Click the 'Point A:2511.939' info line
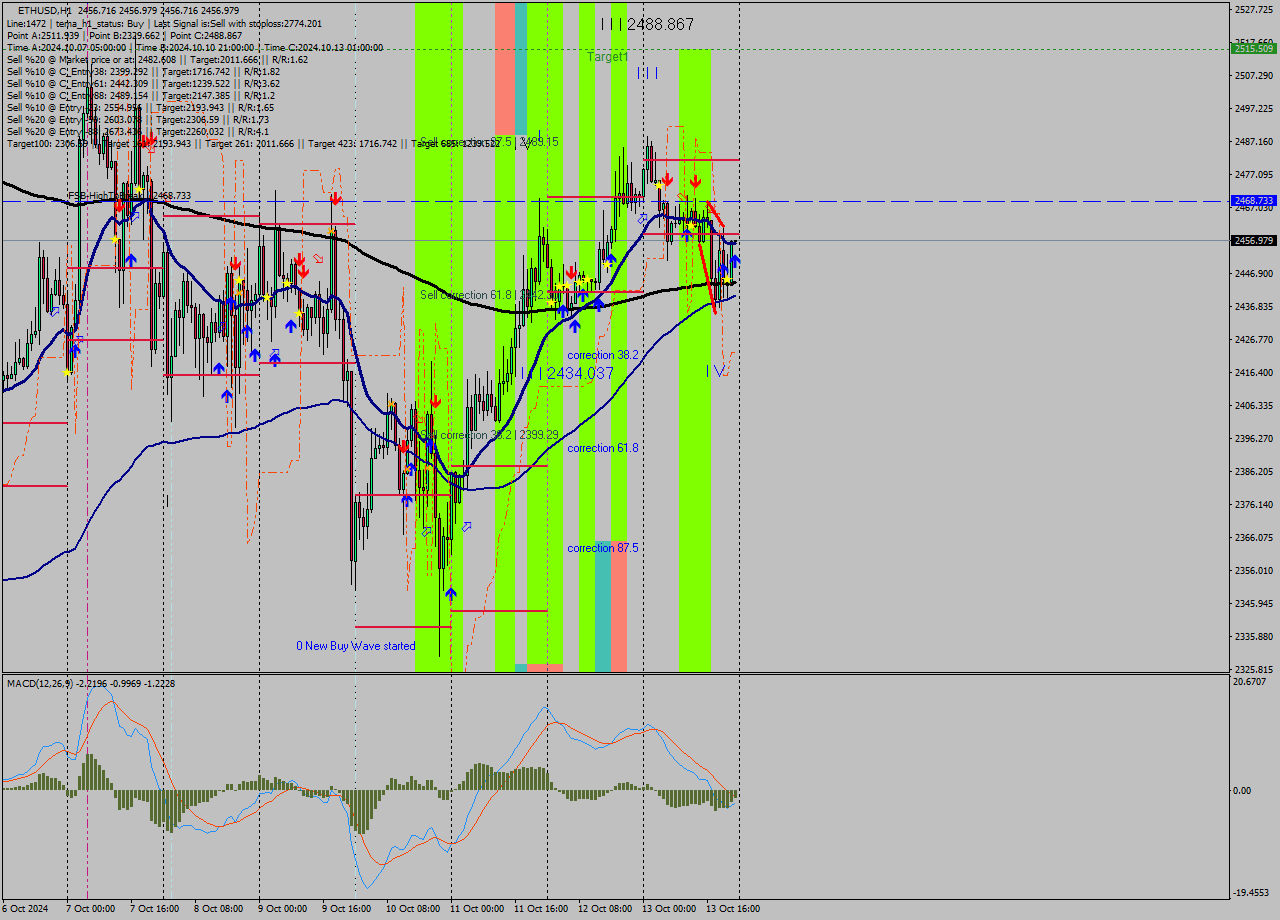 click(x=124, y=35)
